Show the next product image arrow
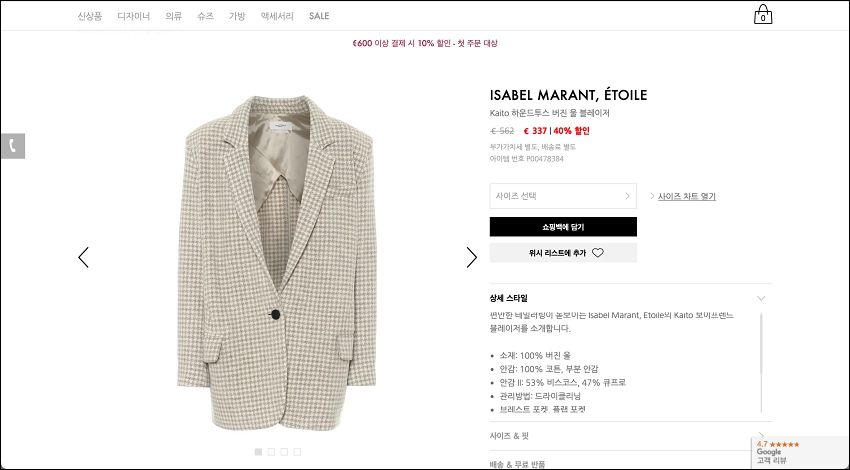The width and height of the screenshot is (850, 470). click(x=472, y=257)
